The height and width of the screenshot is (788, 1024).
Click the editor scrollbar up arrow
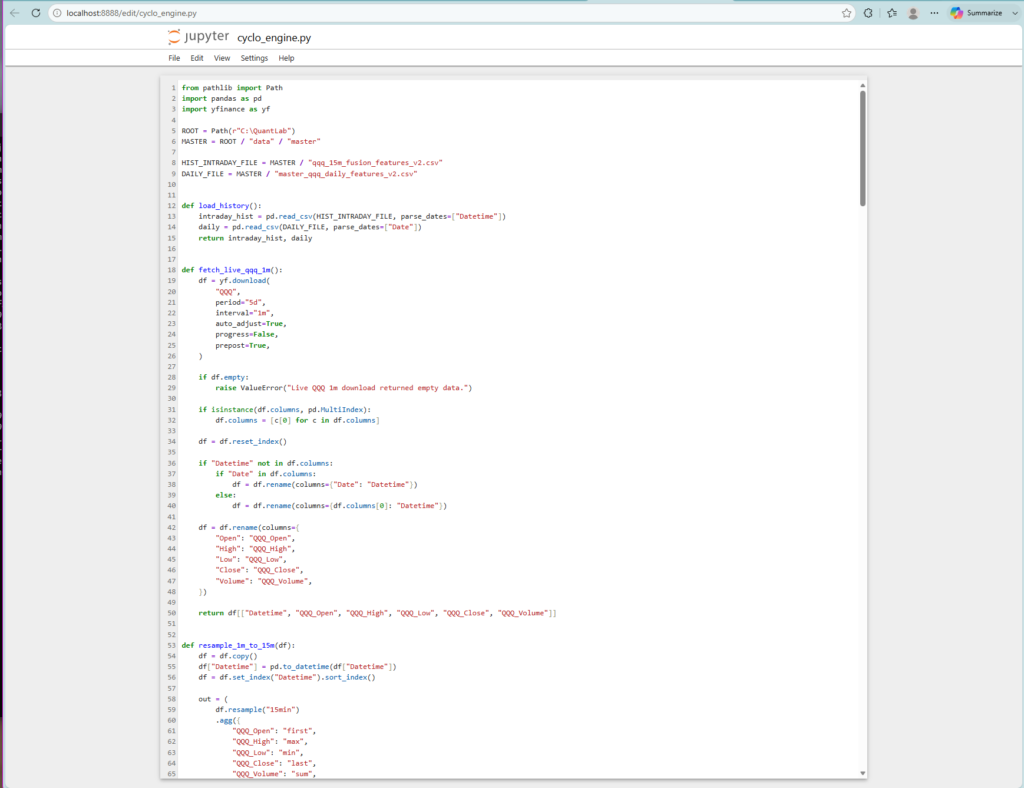pyautogui.click(x=862, y=86)
